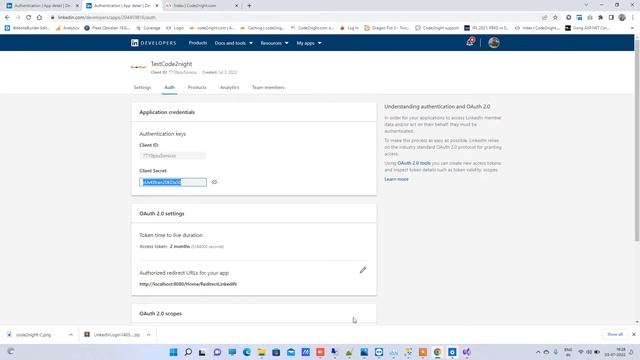Screen dimensions: 640x360
Task: Click Show all downloads
Action: [615, 334]
